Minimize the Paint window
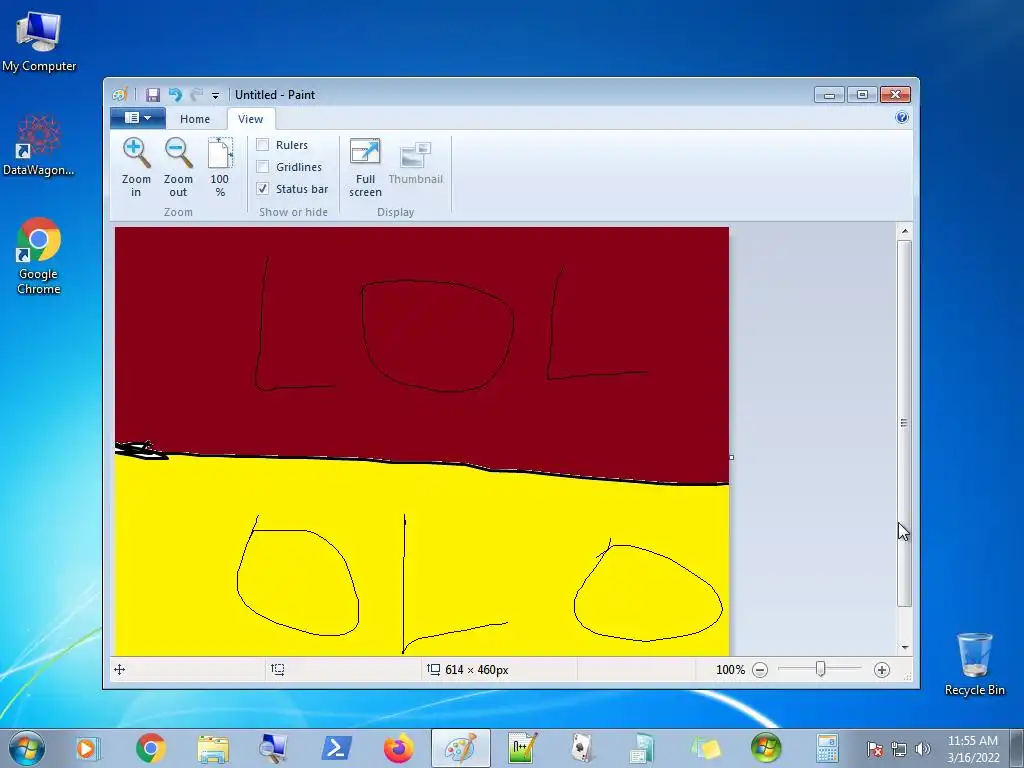This screenshot has height=768, width=1024. pyautogui.click(x=829, y=95)
